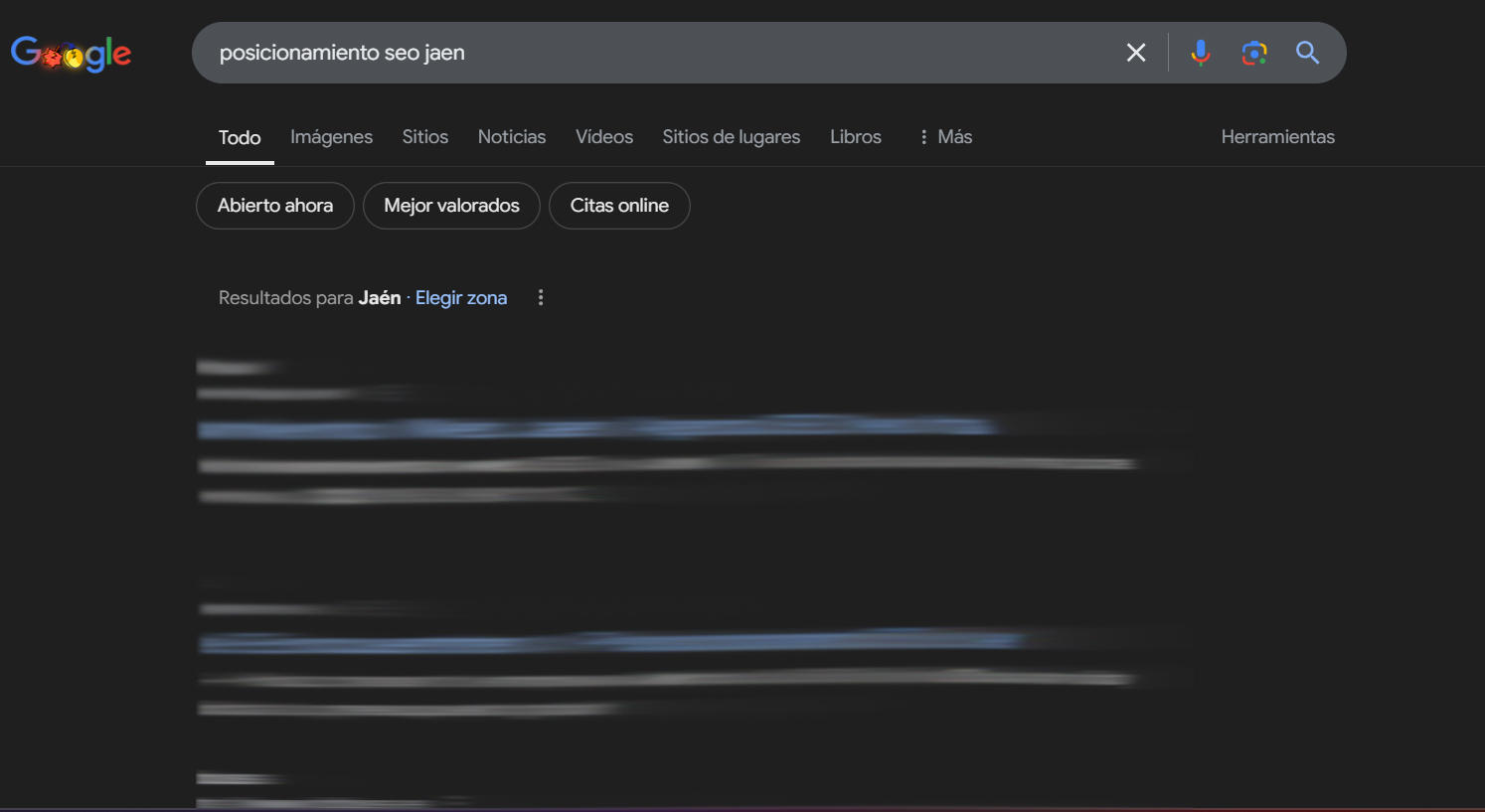Activate the Mejor valorados filter chip
The width and height of the screenshot is (1485, 812).
[451, 206]
